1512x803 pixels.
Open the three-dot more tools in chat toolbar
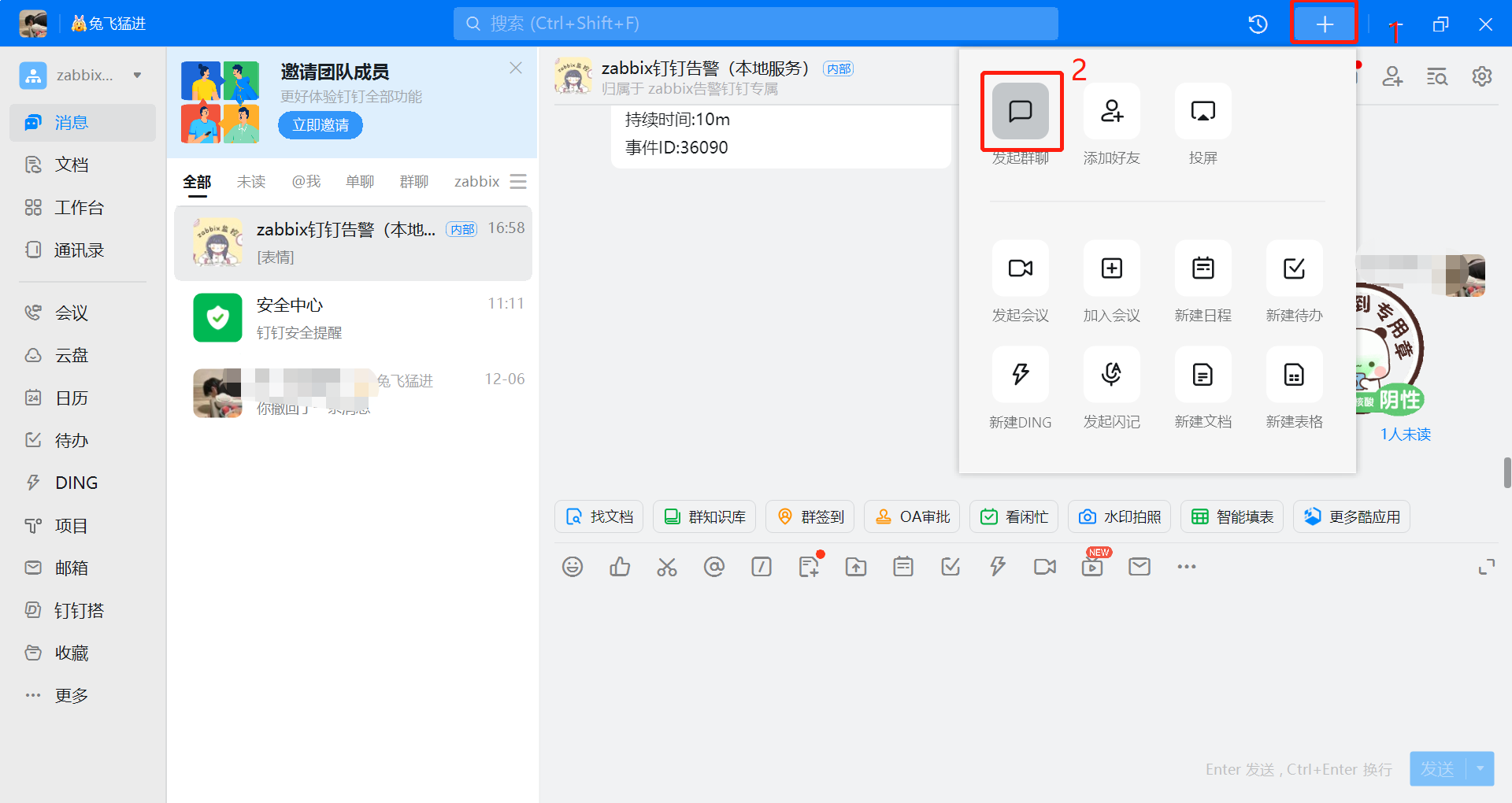point(1187,567)
